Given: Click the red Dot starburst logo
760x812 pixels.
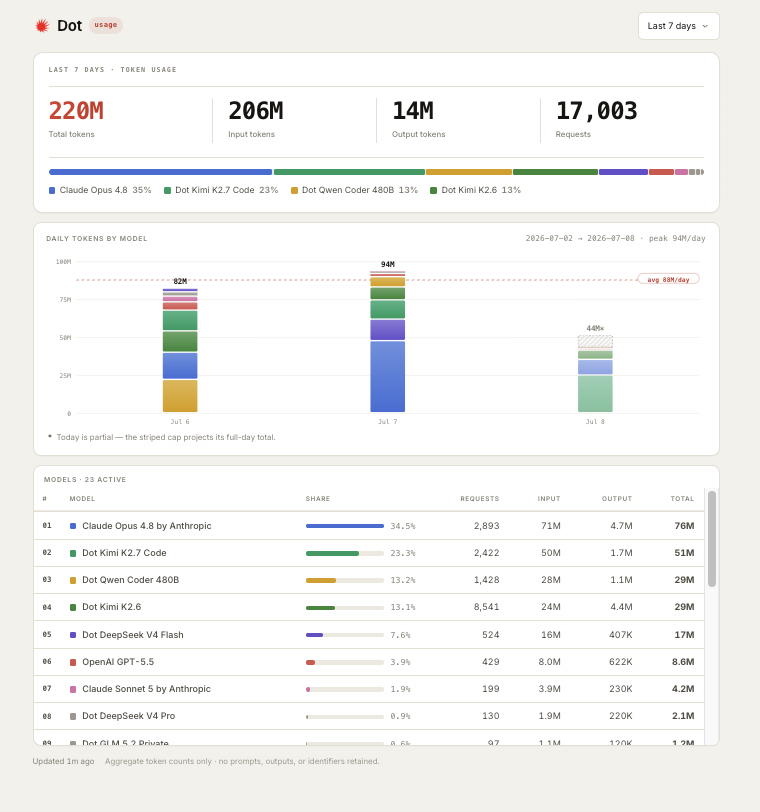Looking at the screenshot, I should (x=42, y=25).
